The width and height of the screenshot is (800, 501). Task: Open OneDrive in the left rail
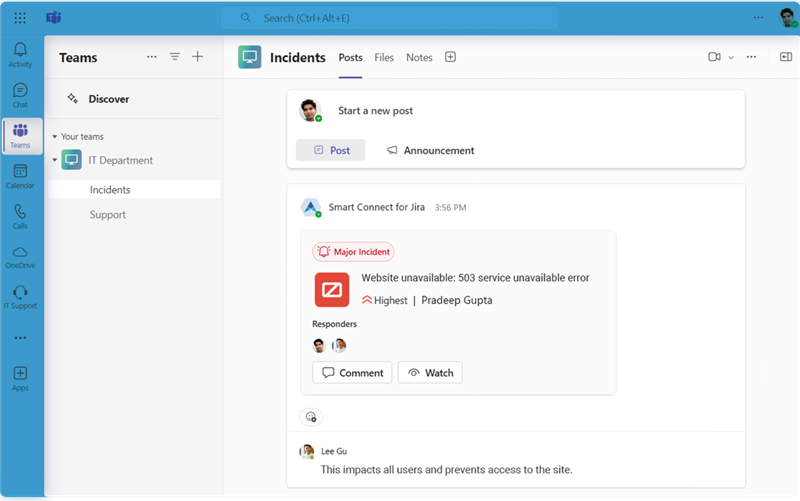(x=20, y=258)
